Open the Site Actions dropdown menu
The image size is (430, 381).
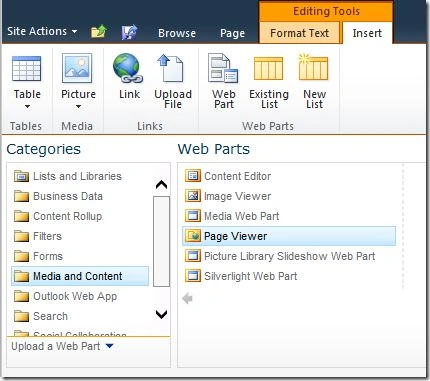(x=43, y=31)
